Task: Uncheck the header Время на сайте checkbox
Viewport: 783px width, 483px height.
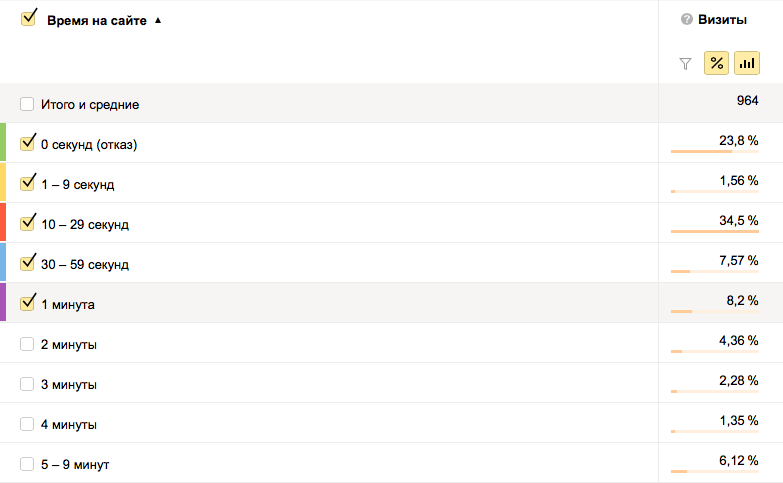Action: coord(28,19)
